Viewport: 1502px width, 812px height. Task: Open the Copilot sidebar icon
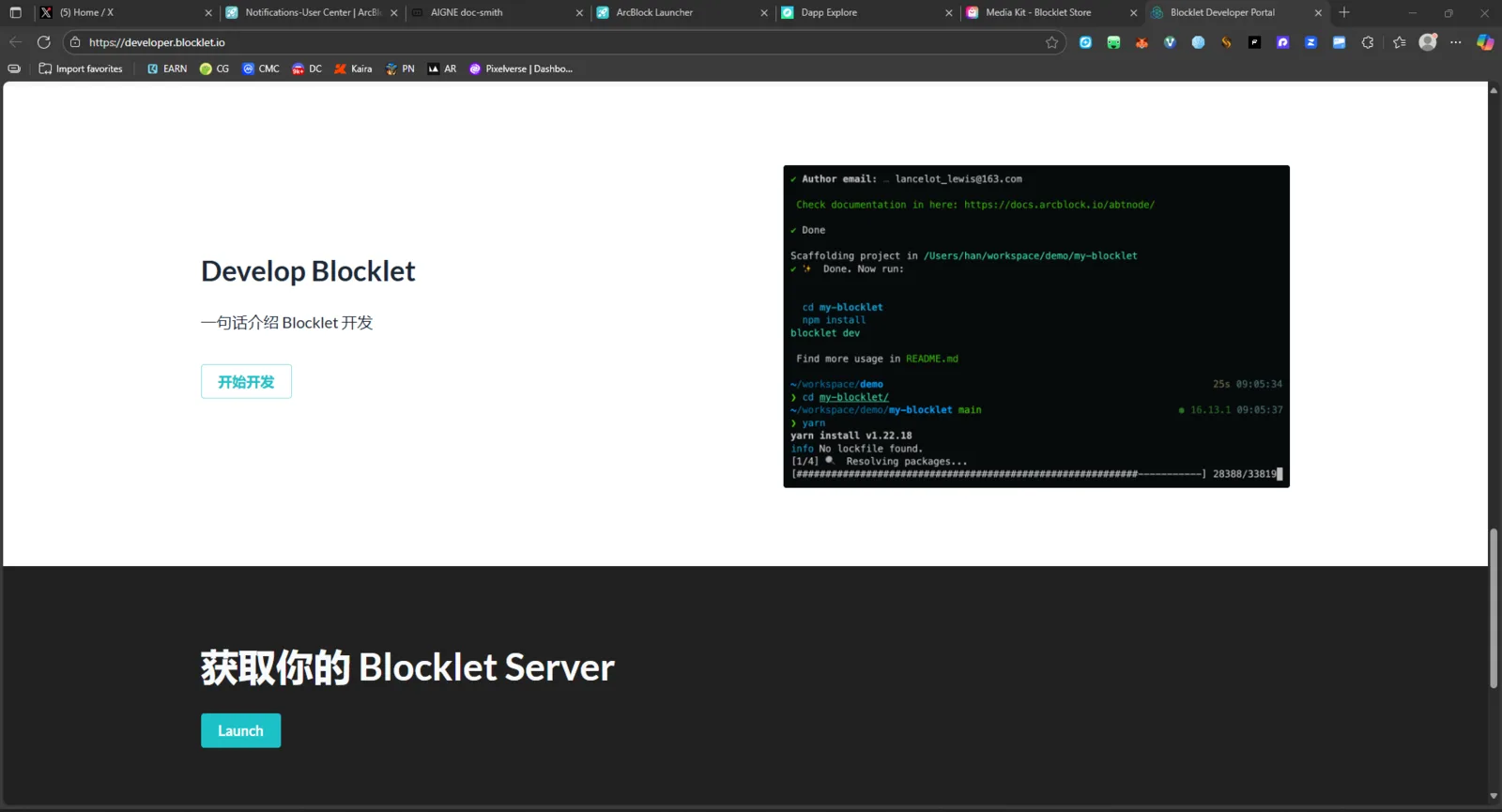click(1485, 42)
